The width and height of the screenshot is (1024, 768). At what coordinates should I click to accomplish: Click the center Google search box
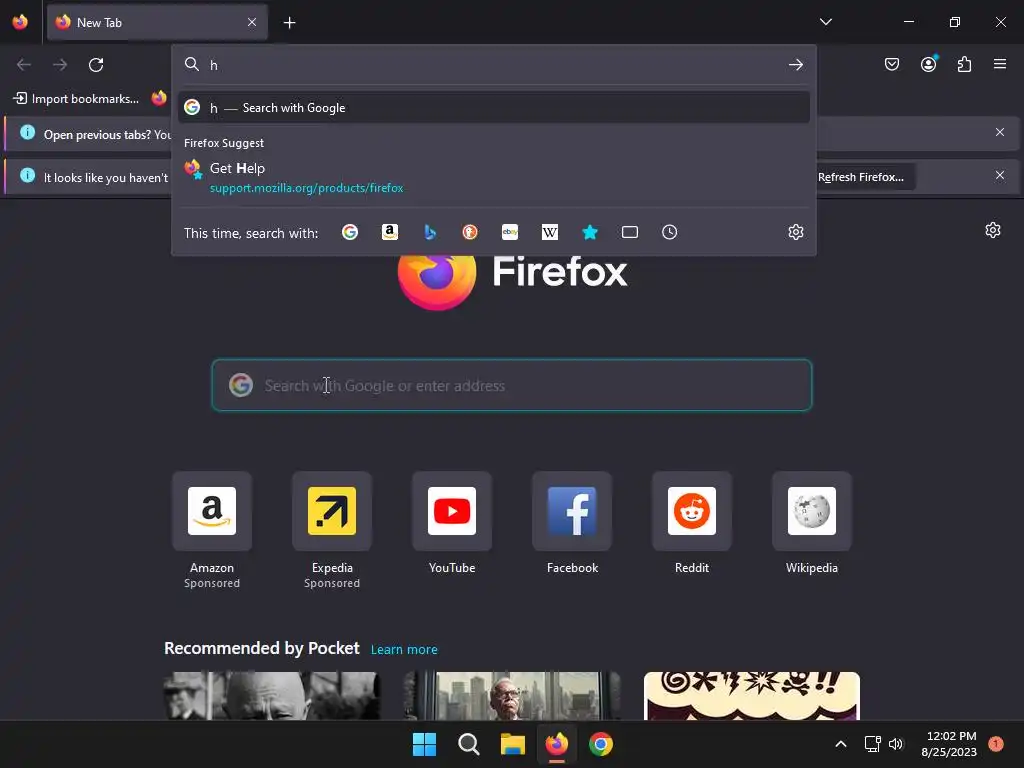point(512,385)
